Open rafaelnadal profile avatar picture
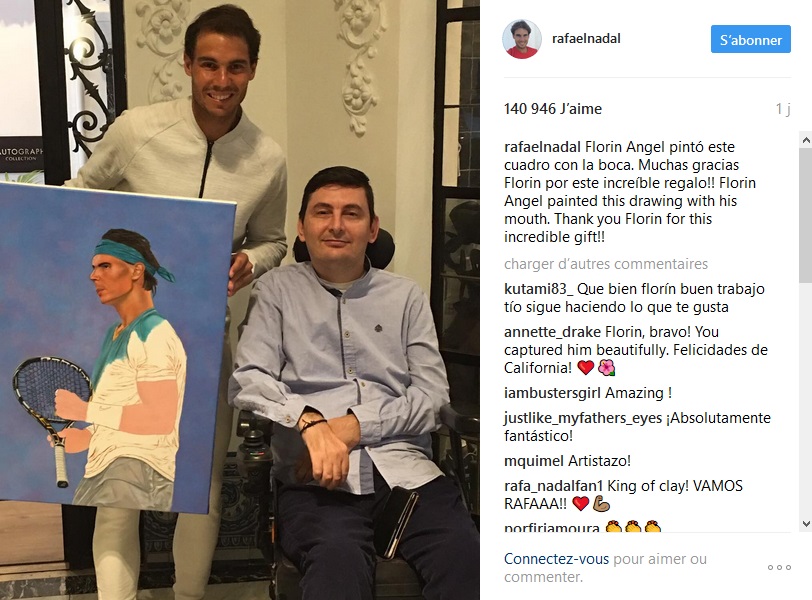This screenshot has height=600, width=812. [522, 39]
